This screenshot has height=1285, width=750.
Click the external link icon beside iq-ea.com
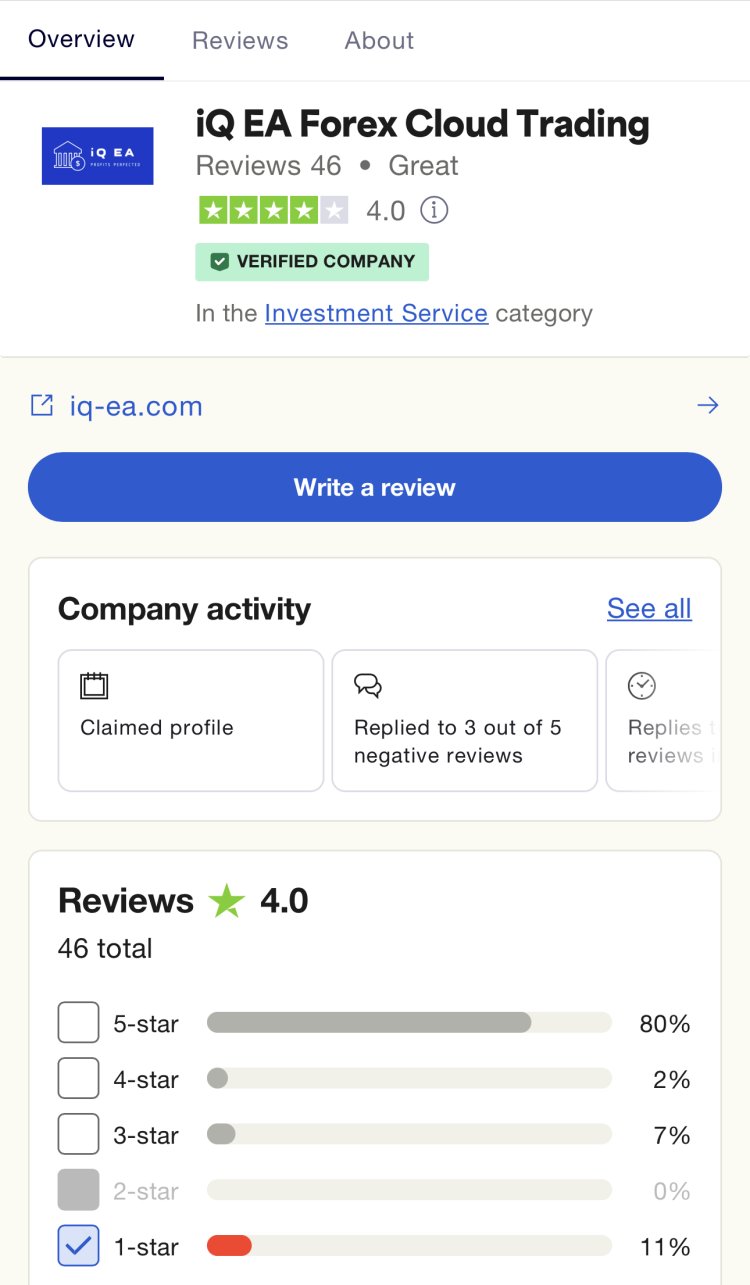point(42,405)
